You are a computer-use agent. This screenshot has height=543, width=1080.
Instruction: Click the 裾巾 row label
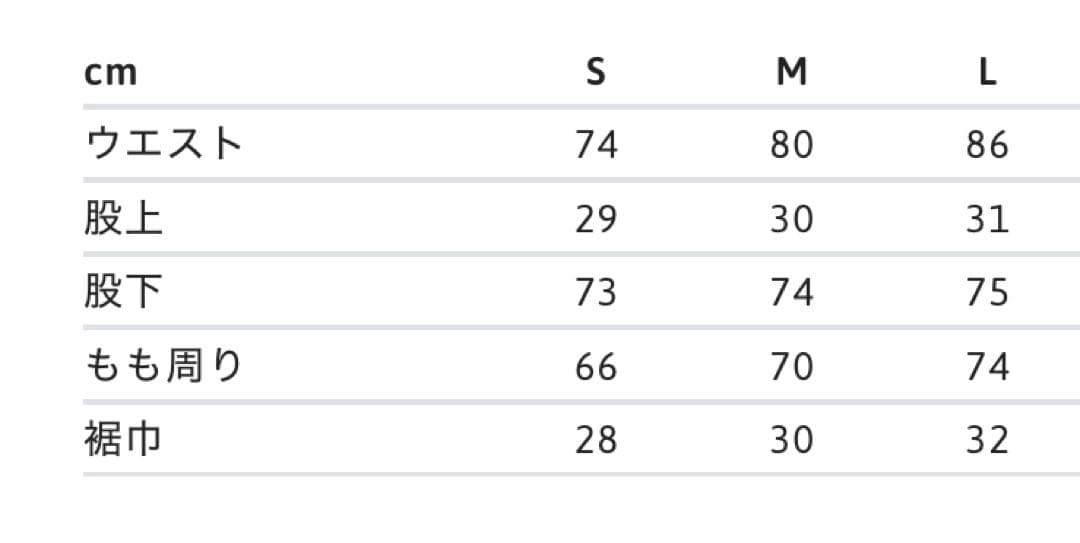click(123, 440)
